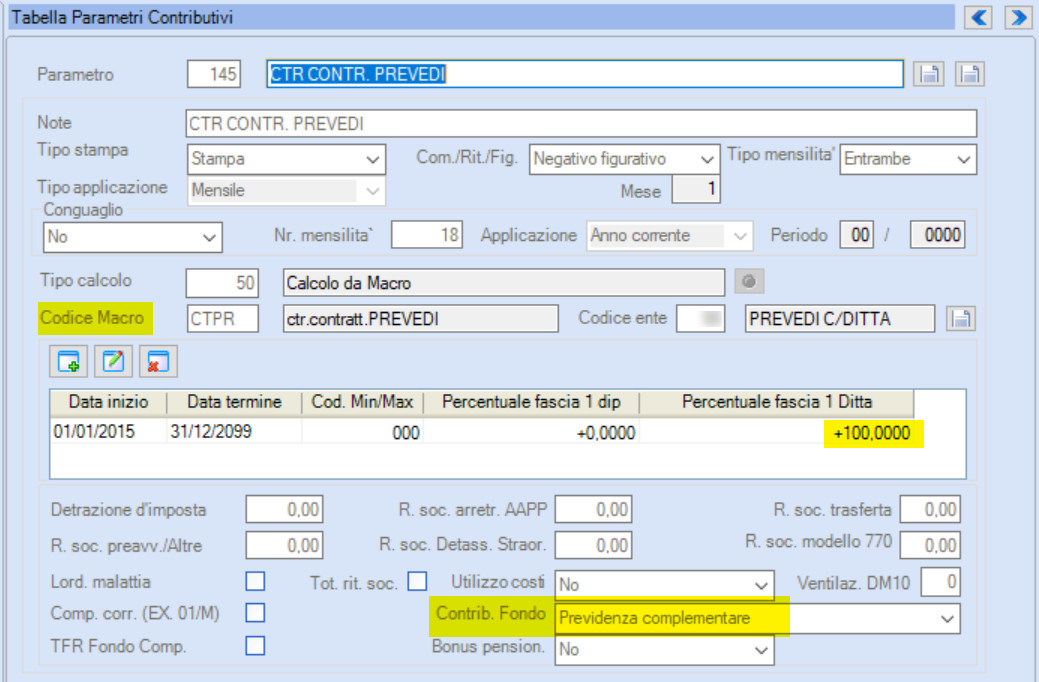Delete the selected percentages table row
This screenshot has width=1039, height=682.
click(x=158, y=362)
